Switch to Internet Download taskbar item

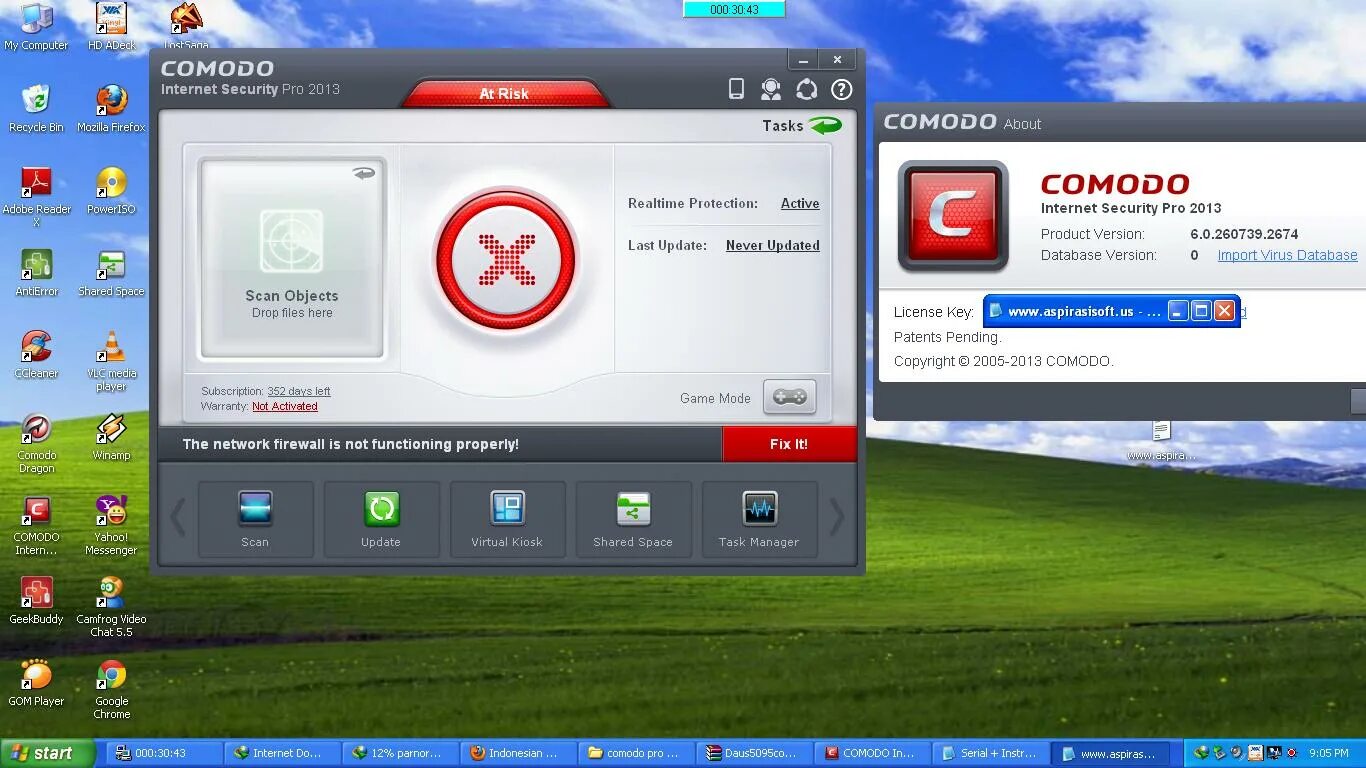click(x=282, y=753)
